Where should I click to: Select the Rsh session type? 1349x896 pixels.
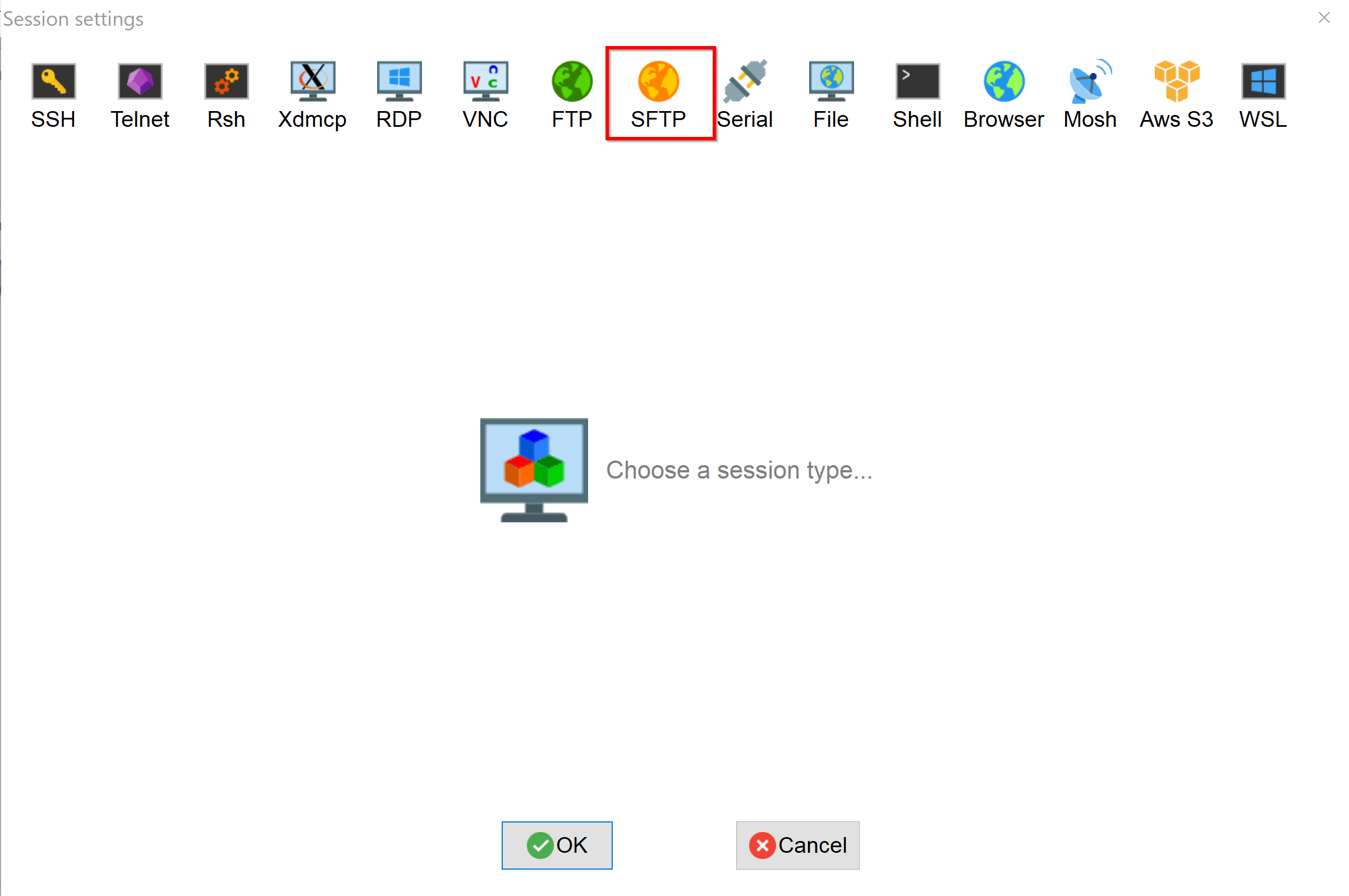pos(223,90)
